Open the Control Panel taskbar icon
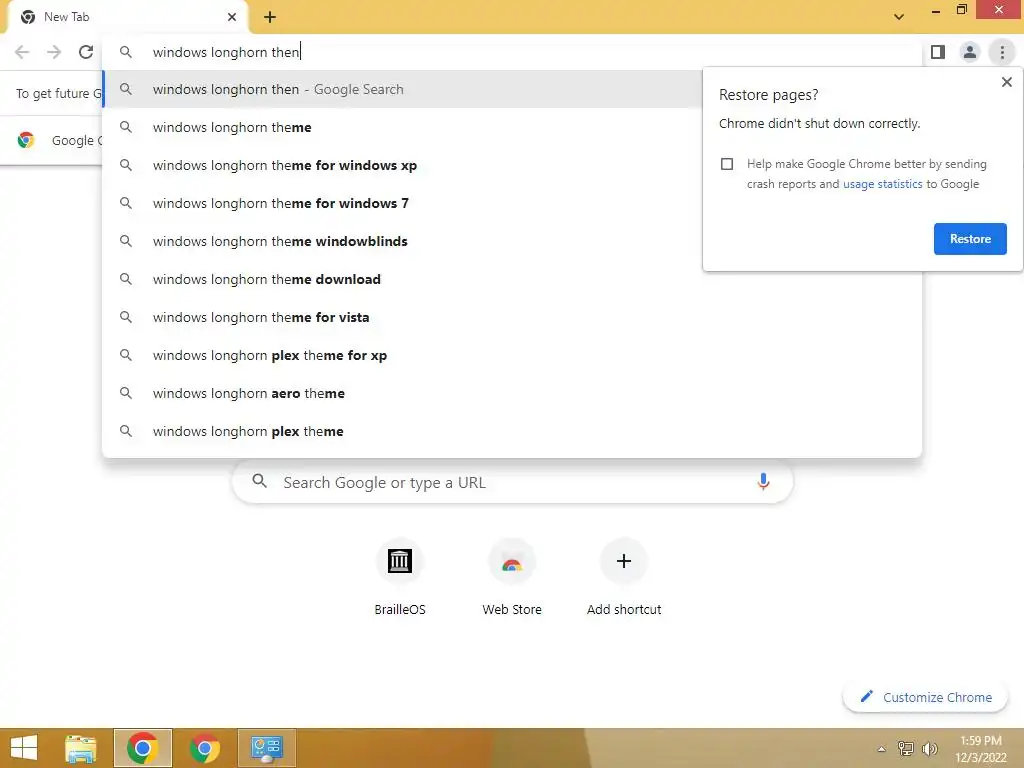The width and height of the screenshot is (1024, 768). (266, 748)
